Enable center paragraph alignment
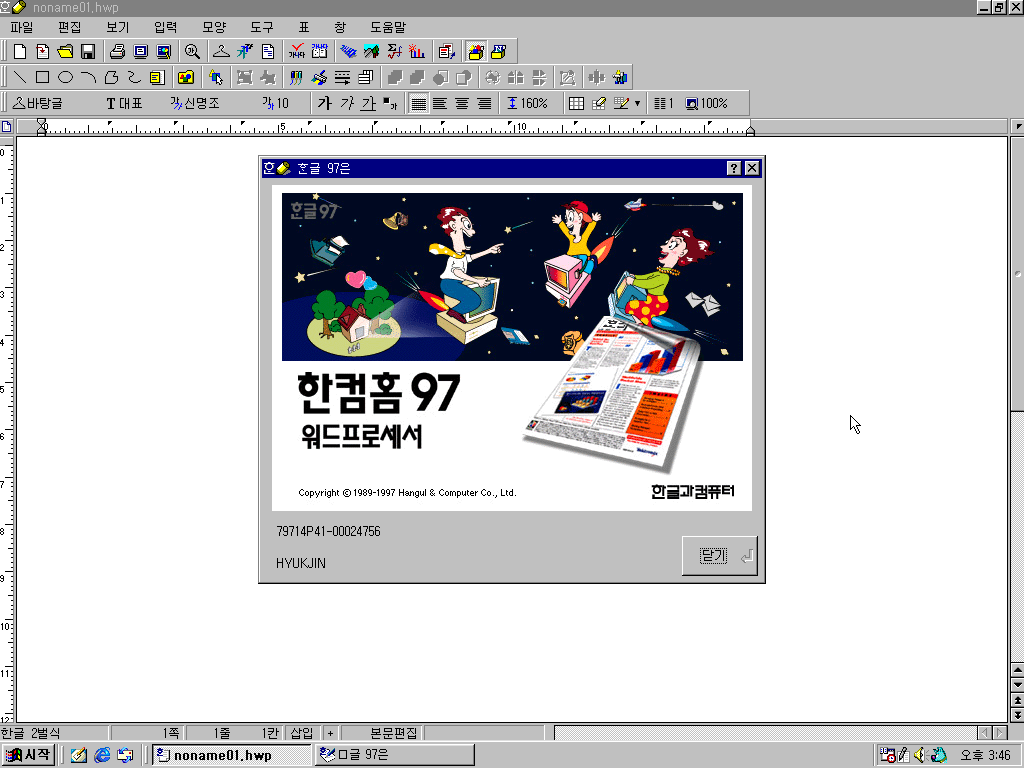The height and width of the screenshot is (768, 1024). (462, 103)
